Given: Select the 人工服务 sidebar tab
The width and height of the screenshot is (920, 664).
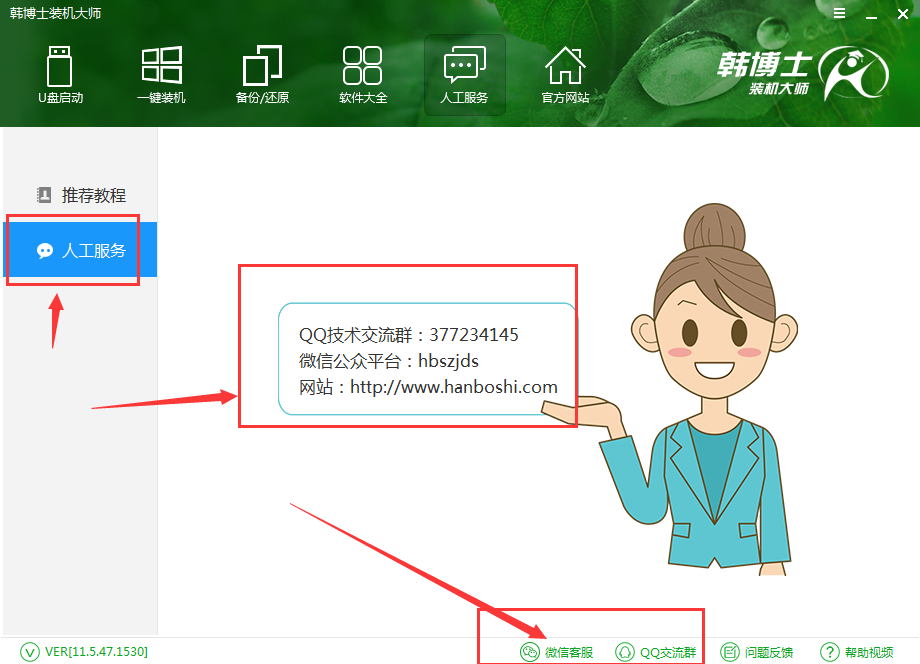Looking at the screenshot, I should click(81, 250).
